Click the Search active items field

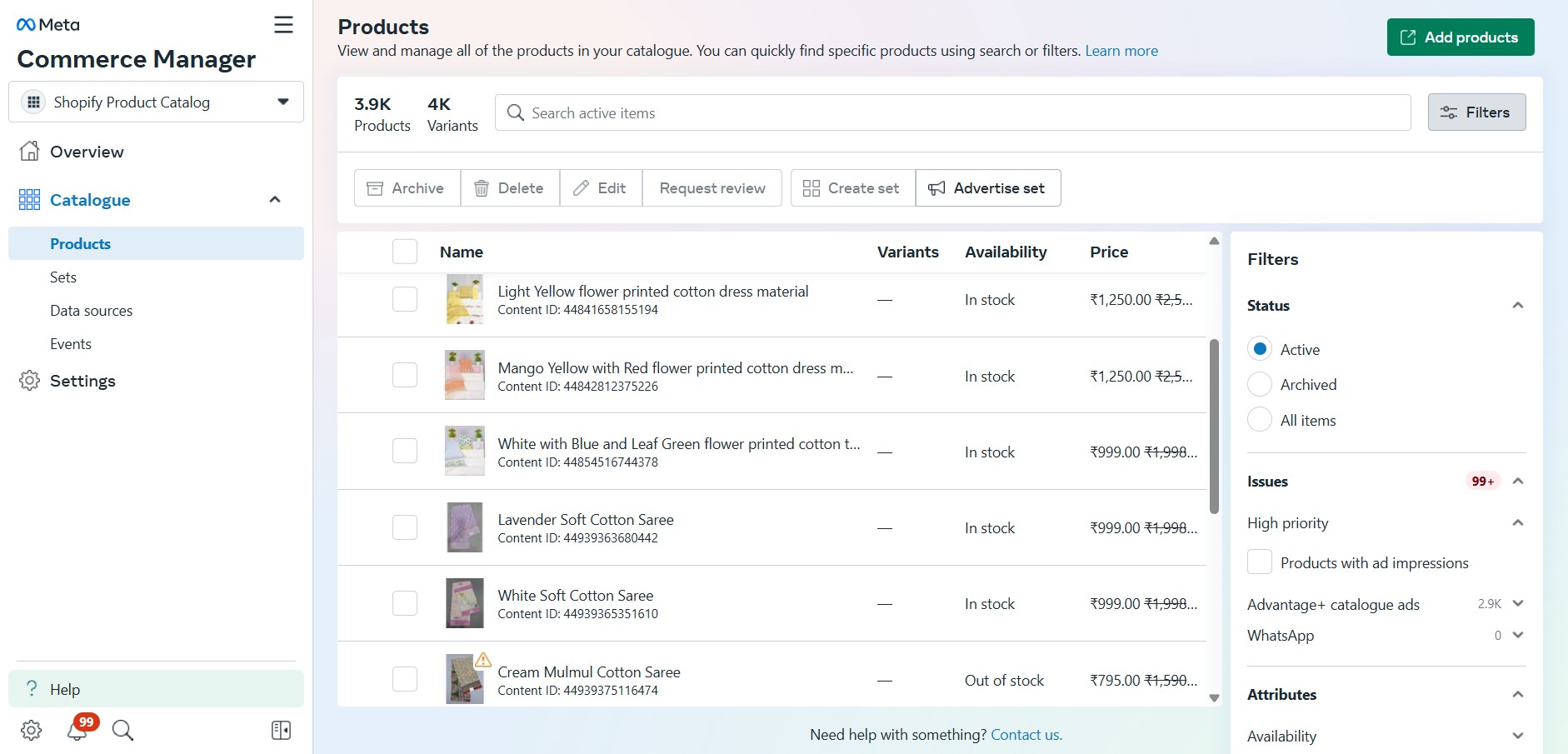(x=952, y=112)
